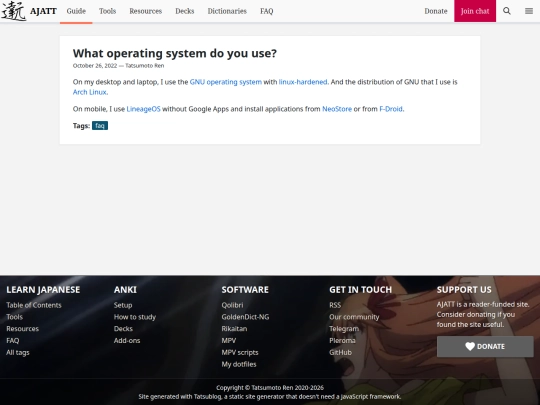The width and height of the screenshot is (540, 405).
Task: Follow the F-Droid link
Action: tap(391, 109)
